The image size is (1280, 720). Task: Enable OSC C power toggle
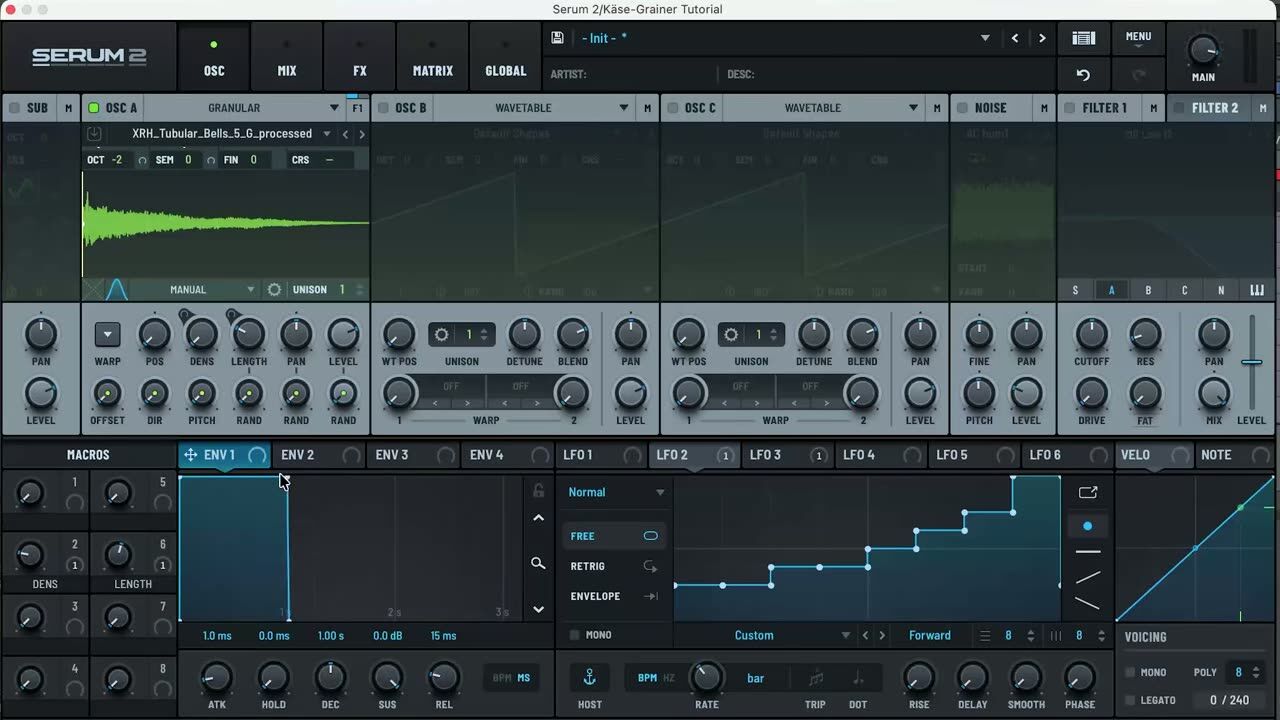(673, 108)
